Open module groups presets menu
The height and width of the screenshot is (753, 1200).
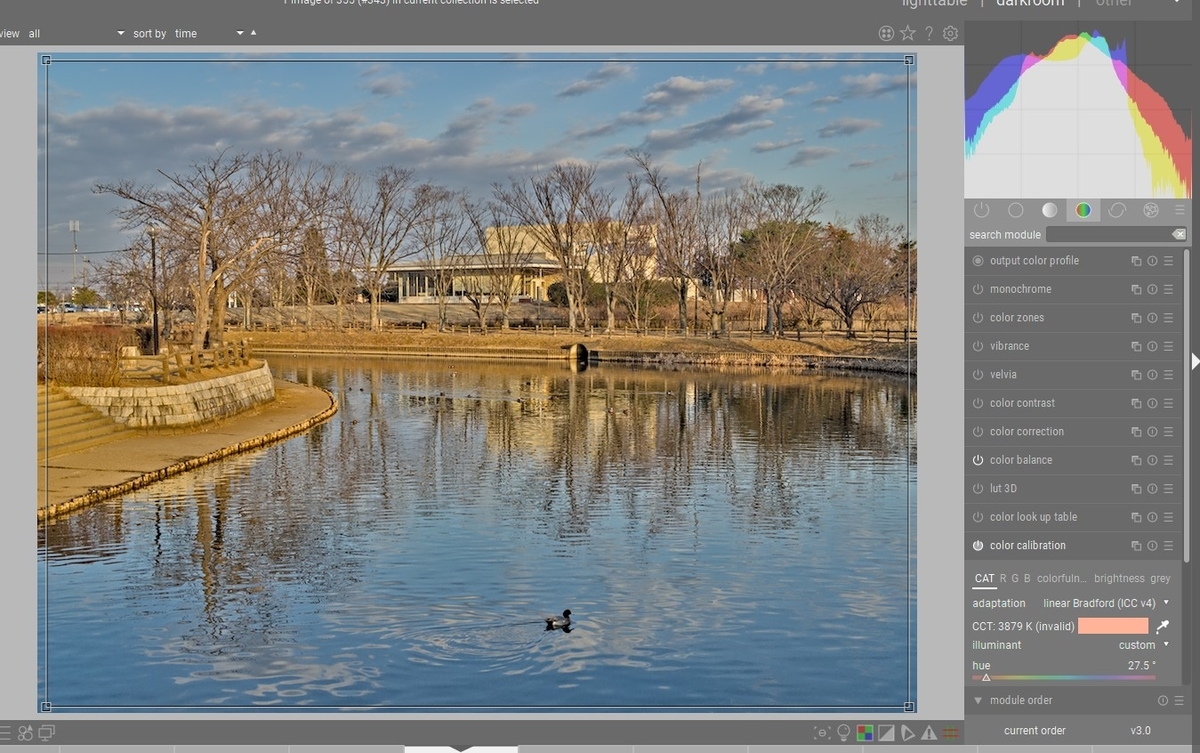point(1180,210)
